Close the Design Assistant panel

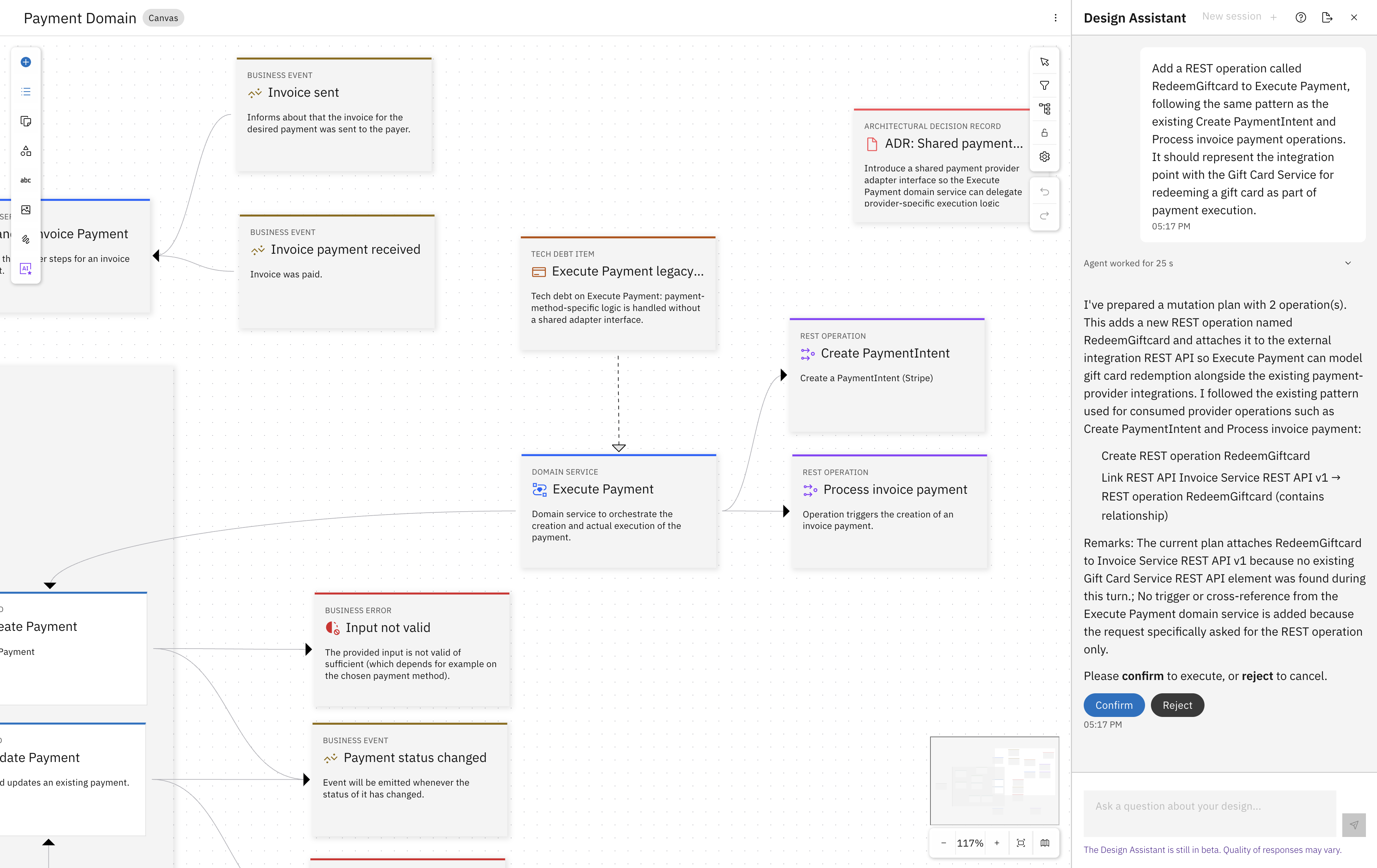tap(1354, 17)
